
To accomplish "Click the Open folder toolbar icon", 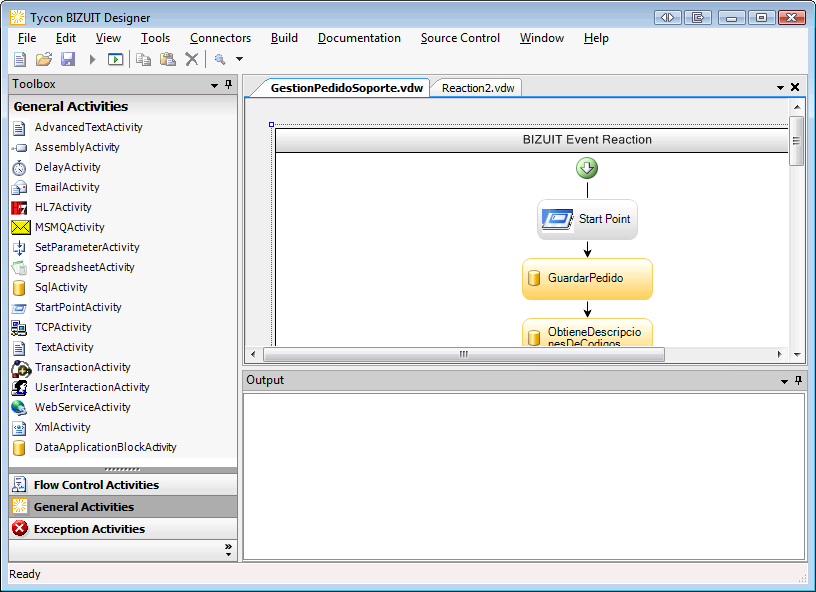I will click(44, 59).
